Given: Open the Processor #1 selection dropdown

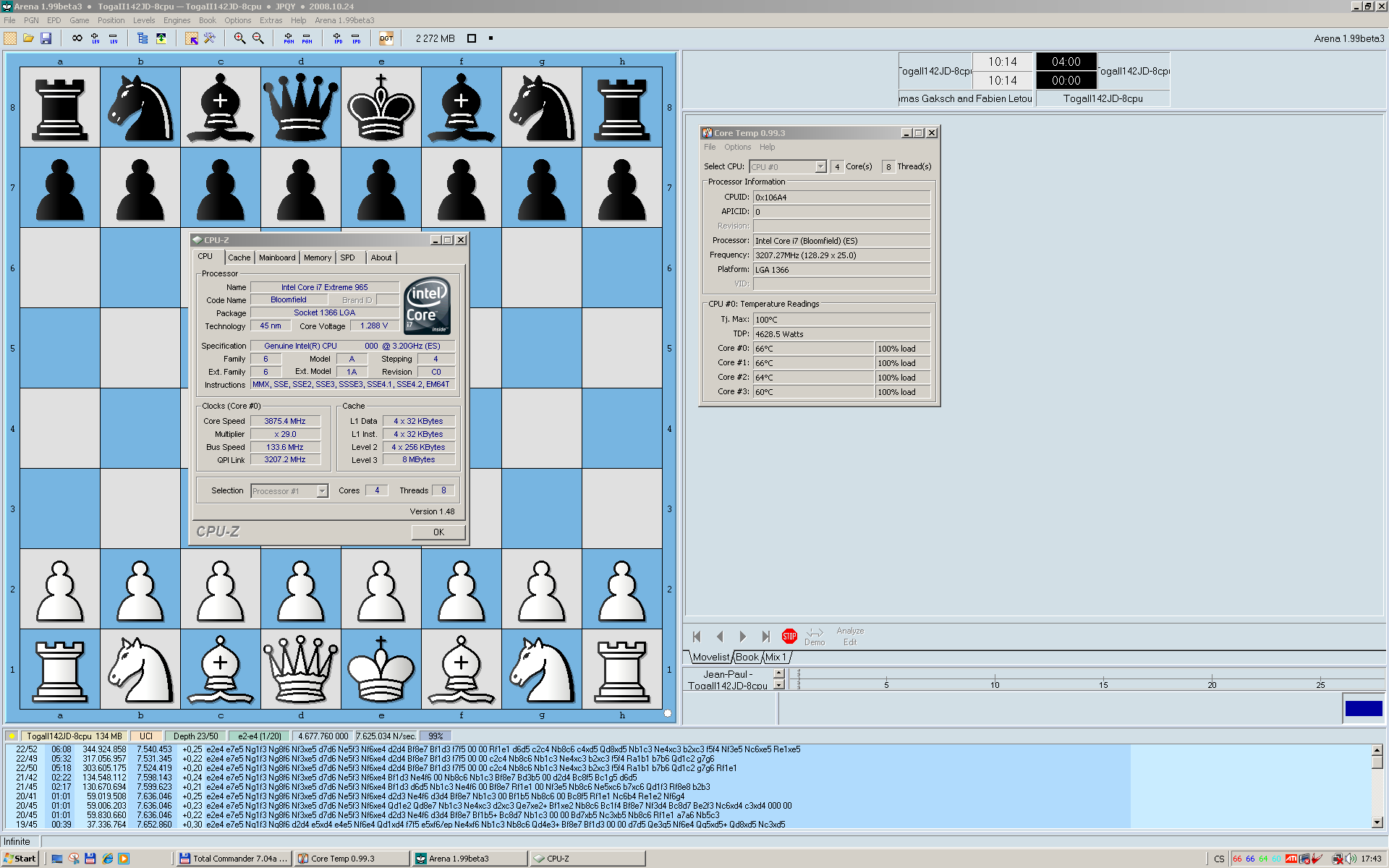Looking at the screenshot, I should coord(289,491).
